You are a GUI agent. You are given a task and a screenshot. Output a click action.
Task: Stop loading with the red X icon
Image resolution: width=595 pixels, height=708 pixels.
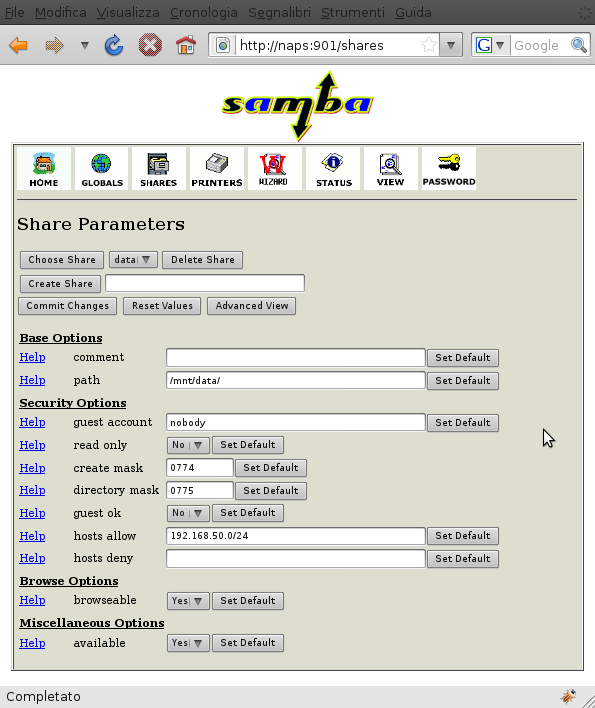[150, 45]
